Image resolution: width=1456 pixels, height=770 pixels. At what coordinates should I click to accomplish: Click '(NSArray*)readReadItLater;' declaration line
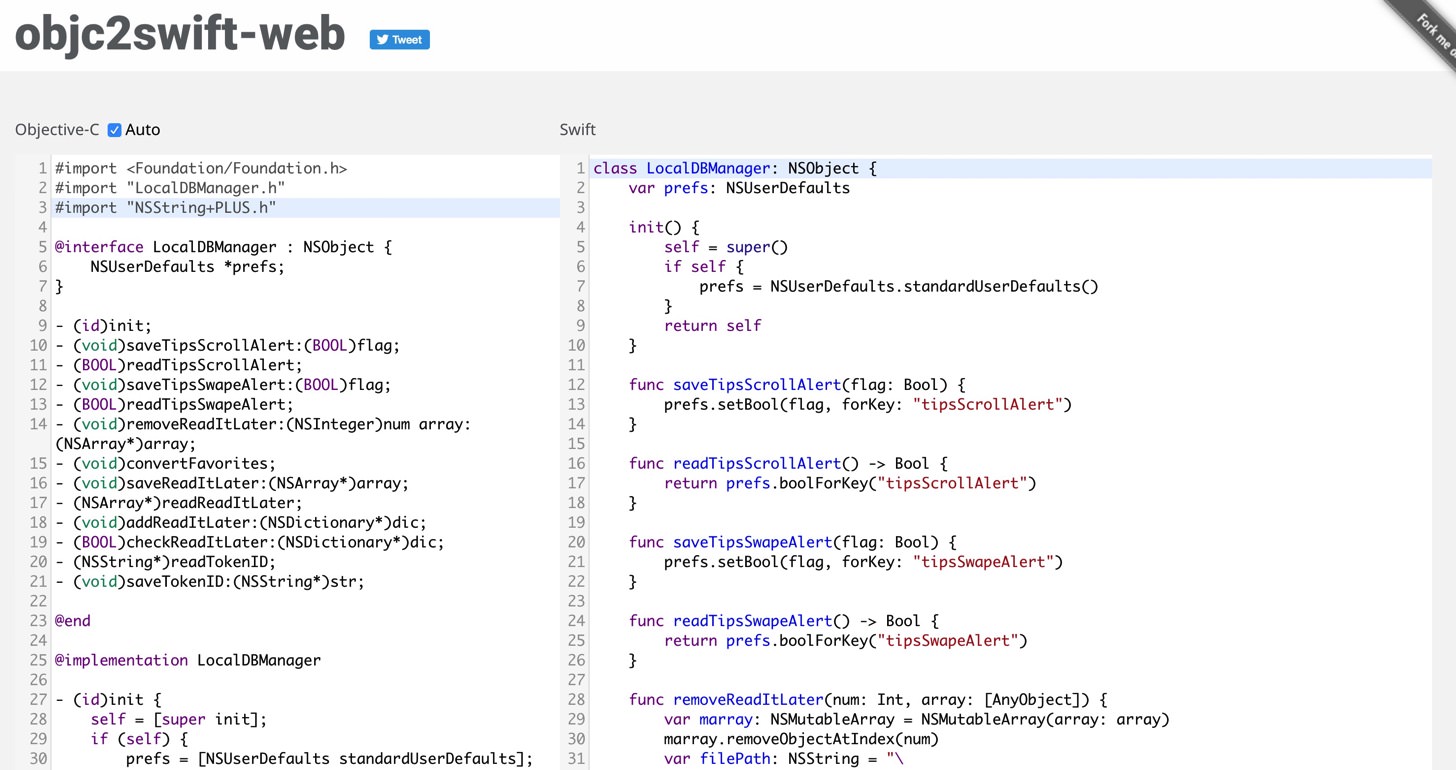tap(179, 503)
